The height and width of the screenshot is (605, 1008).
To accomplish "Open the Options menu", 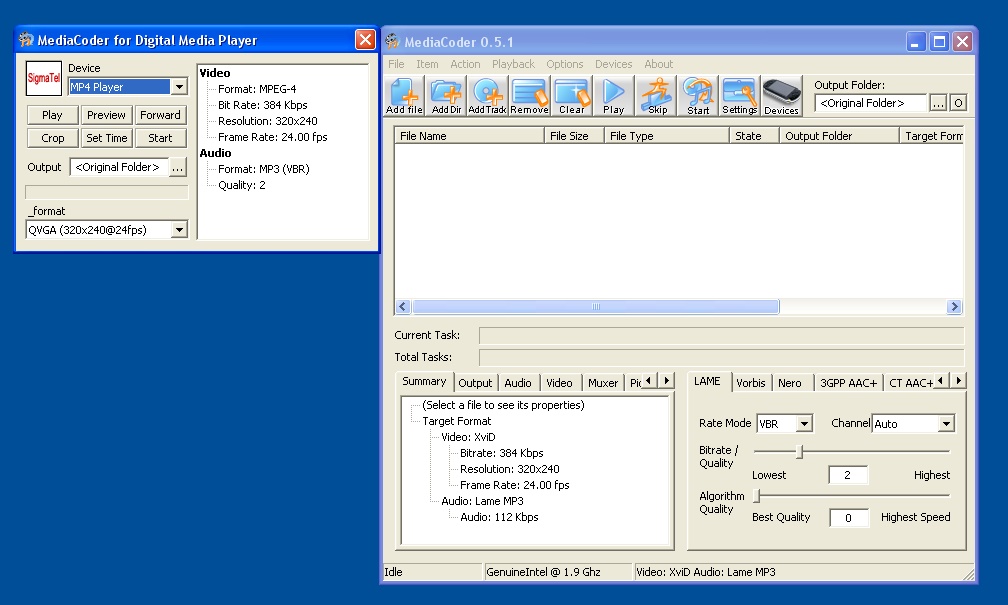I will (564, 64).
